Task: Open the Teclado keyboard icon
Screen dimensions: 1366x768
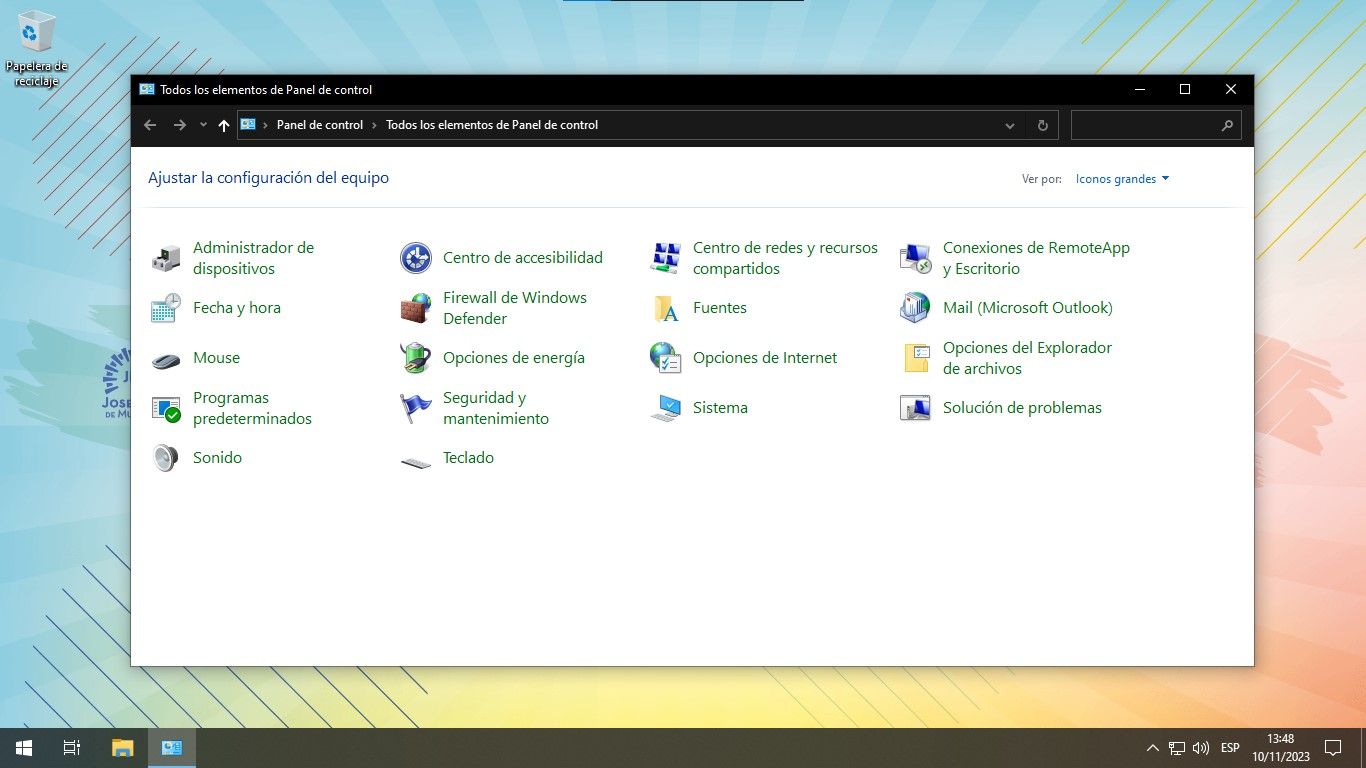Action: point(416,458)
